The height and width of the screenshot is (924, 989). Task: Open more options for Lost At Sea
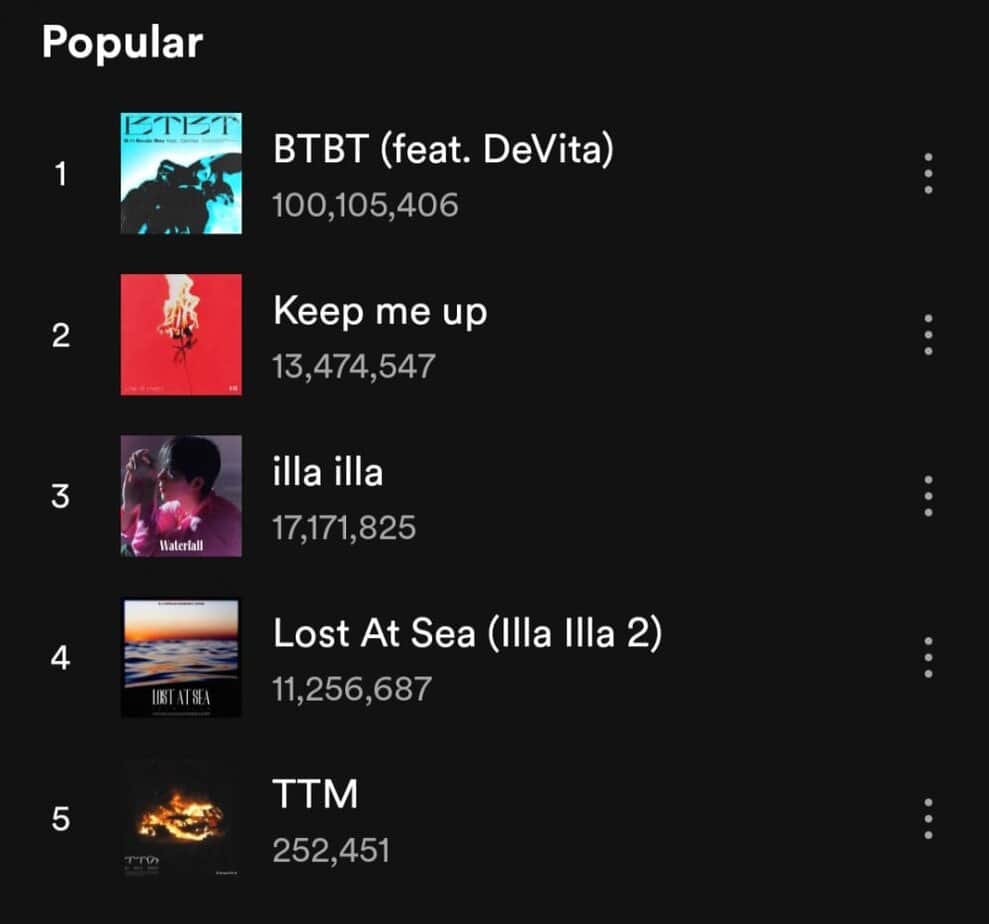point(928,657)
